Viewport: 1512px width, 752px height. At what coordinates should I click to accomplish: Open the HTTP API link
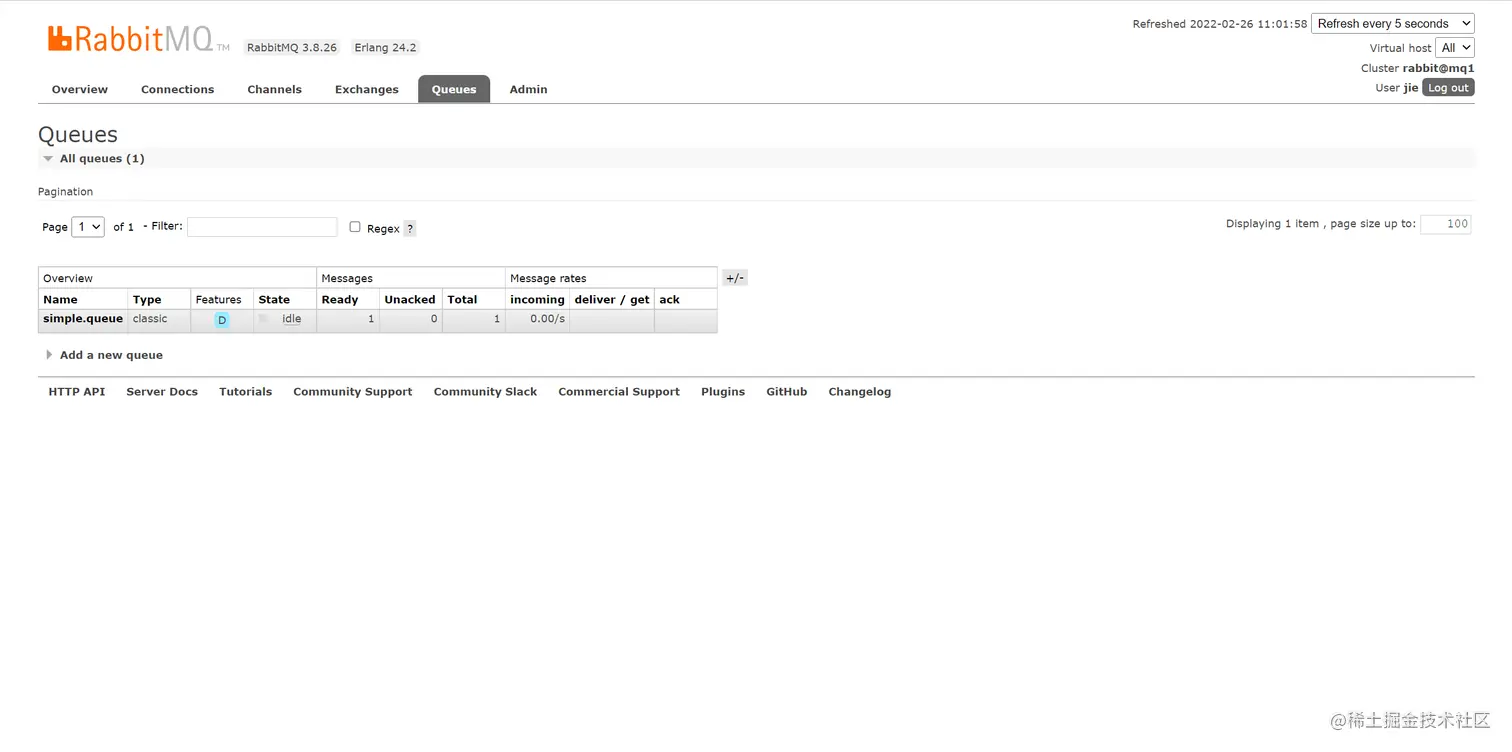[x=77, y=392]
